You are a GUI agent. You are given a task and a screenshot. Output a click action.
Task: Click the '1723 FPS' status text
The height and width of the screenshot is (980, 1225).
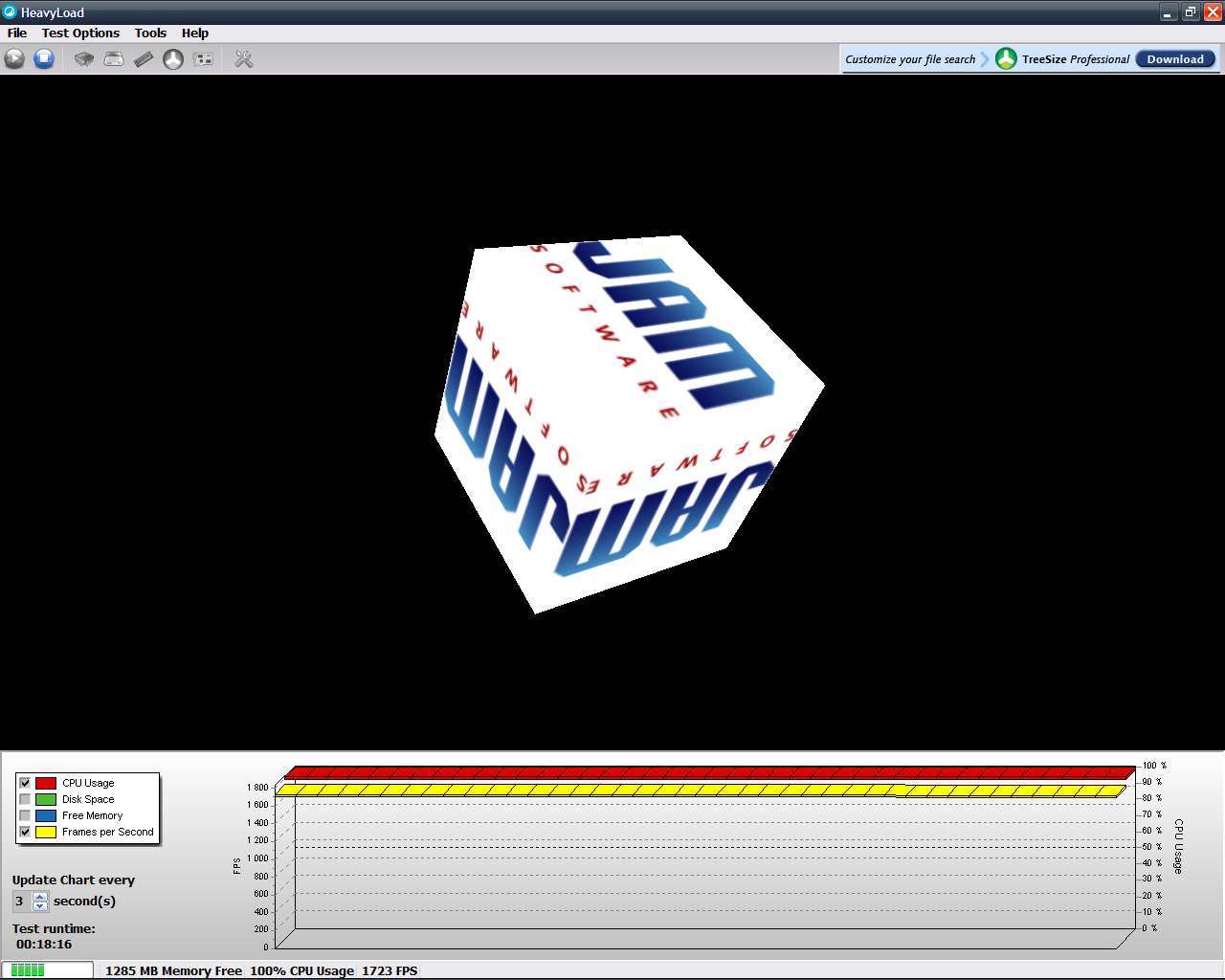pyautogui.click(x=390, y=970)
